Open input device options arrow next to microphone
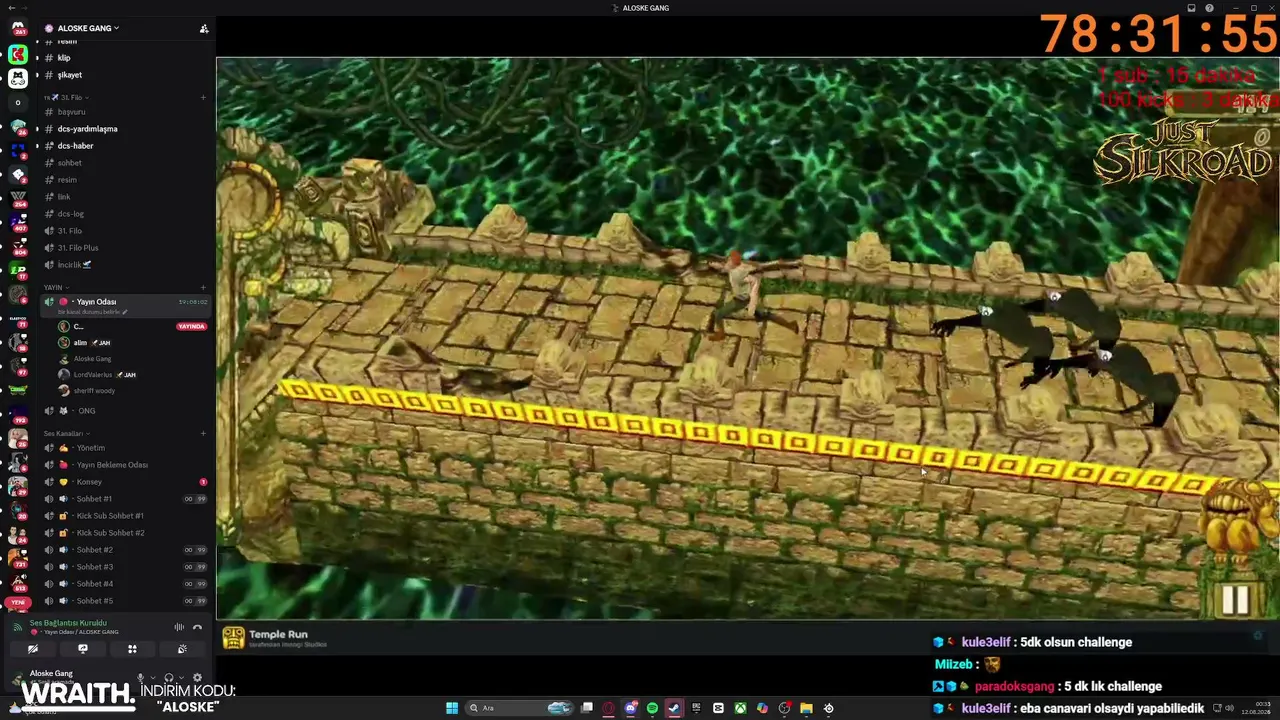The width and height of the screenshot is (1280, 720). tap(153, 678)
